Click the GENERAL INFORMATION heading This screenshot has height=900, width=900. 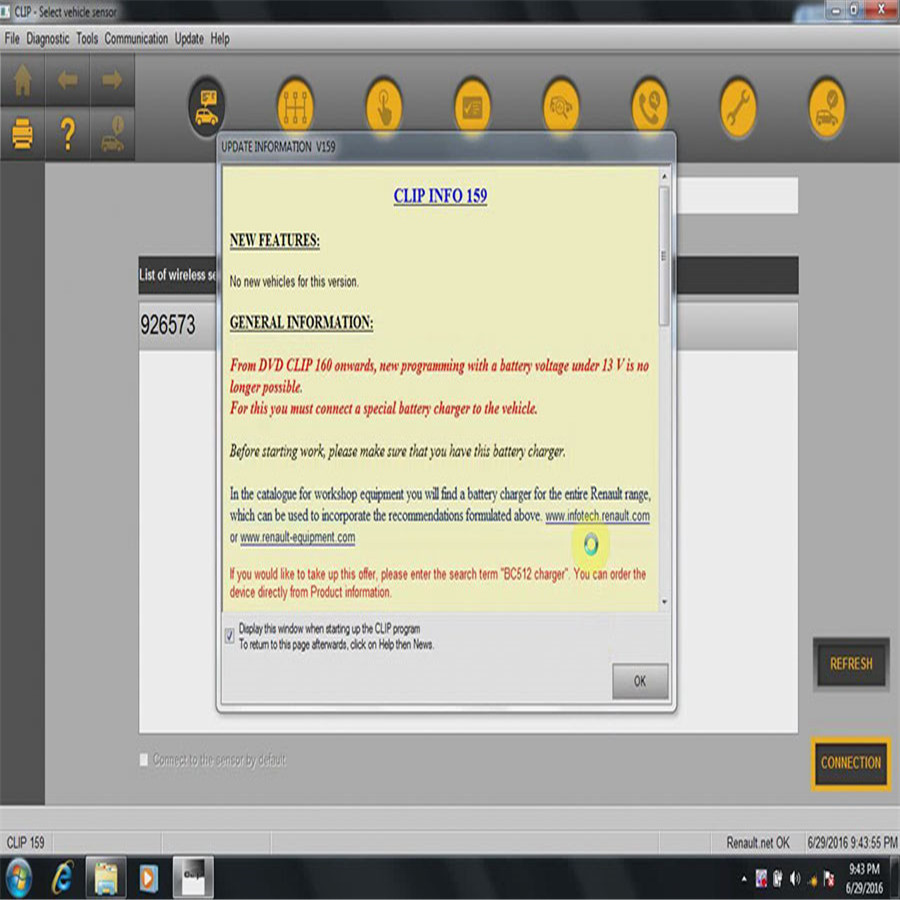tap(301, 322)
